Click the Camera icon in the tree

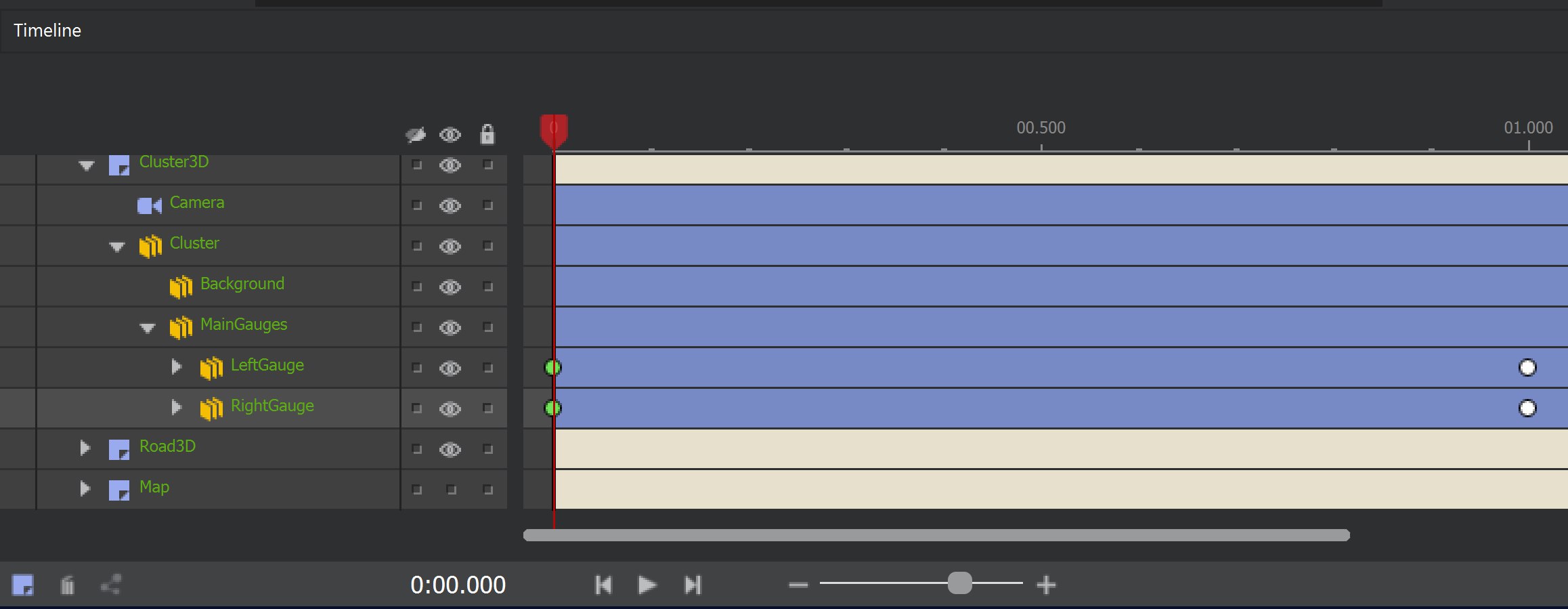coord(150,205)
